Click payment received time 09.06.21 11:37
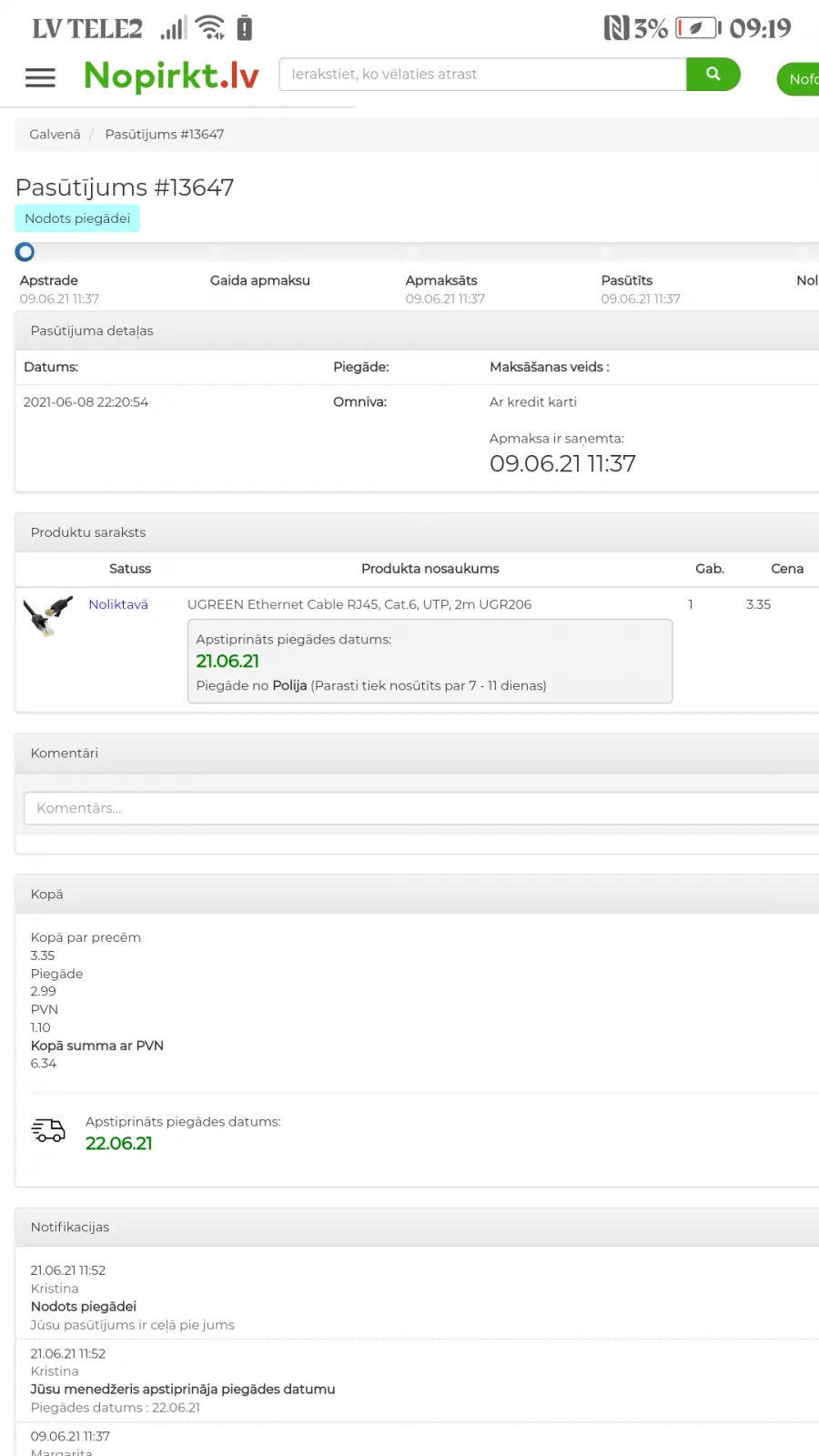 tap(562, 464)
